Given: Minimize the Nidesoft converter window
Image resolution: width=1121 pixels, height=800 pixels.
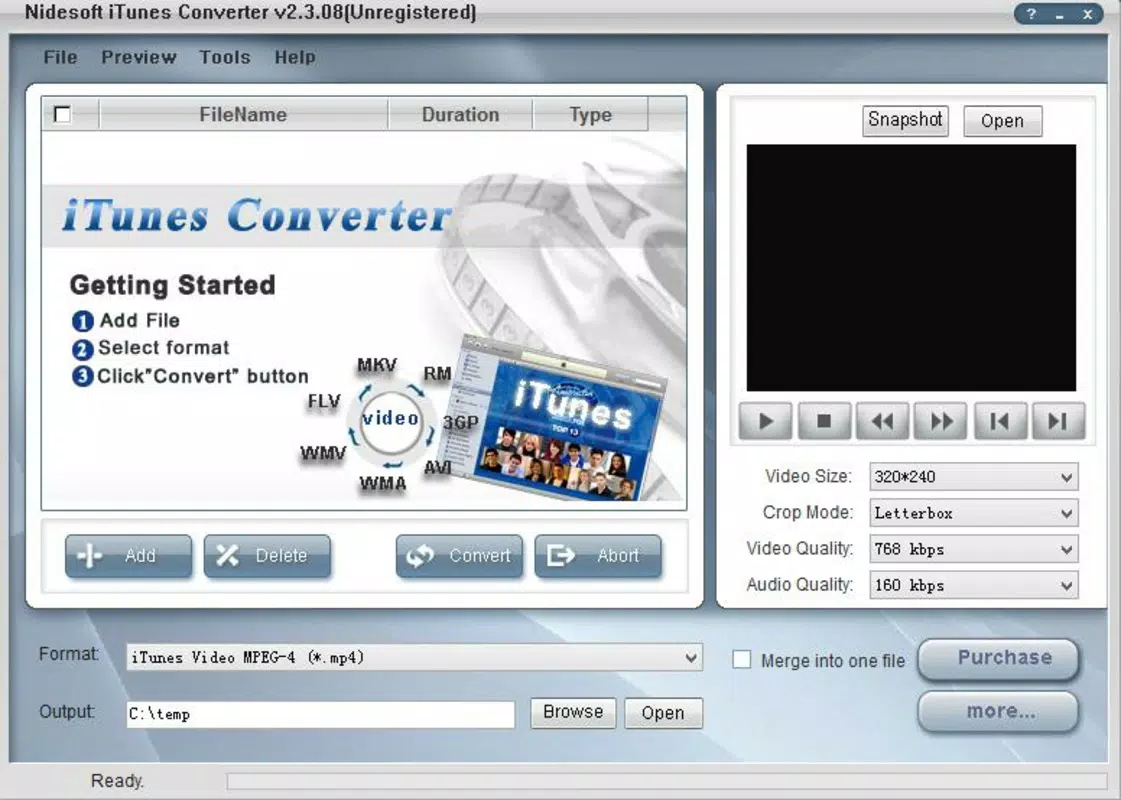Looking at the screenshot, I should point(1059,14).
